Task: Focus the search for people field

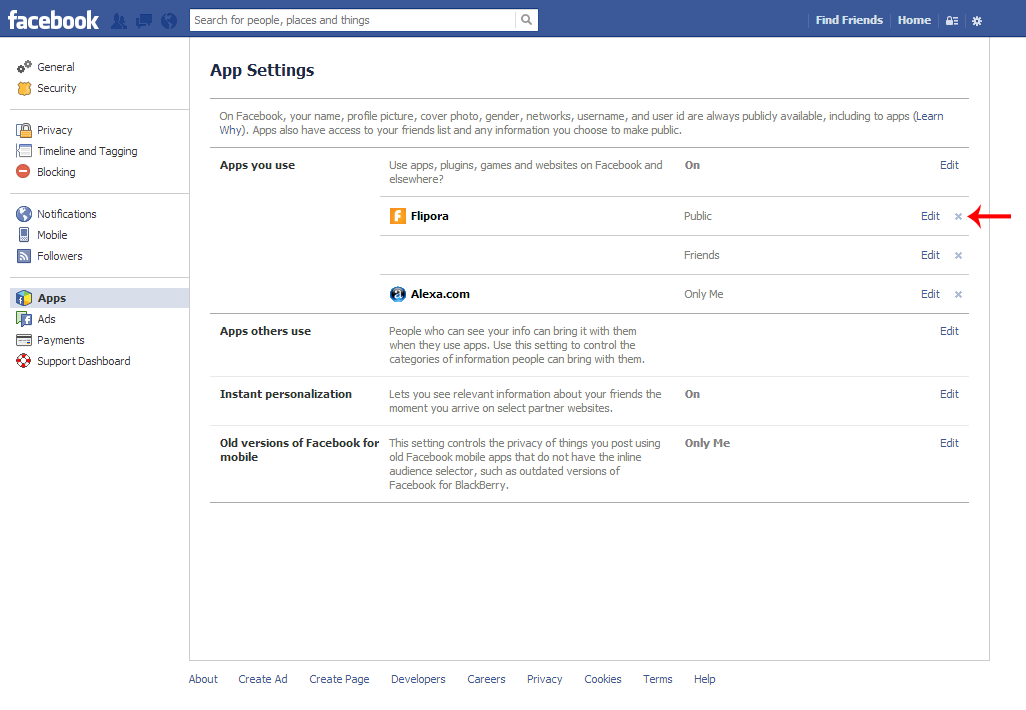Action: (x=352, y=20)
